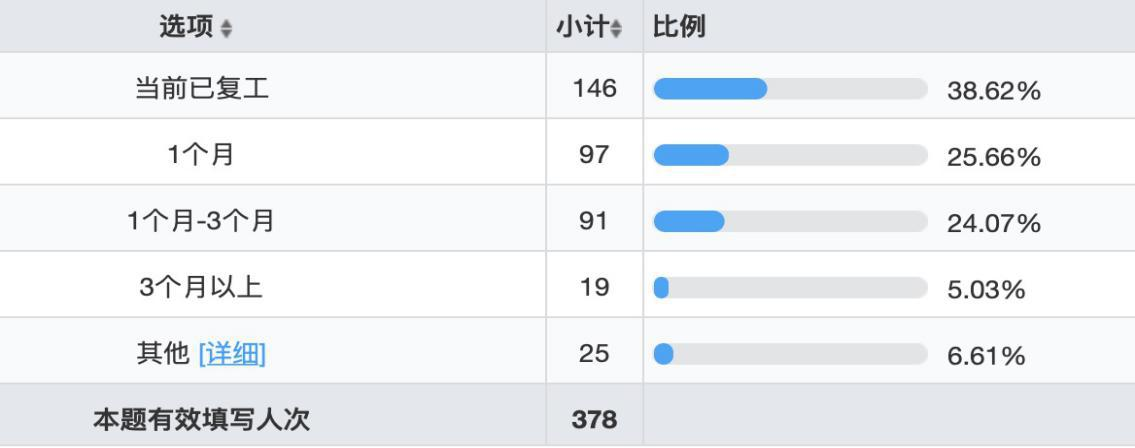Click the 比例 column header

[679, 27]
